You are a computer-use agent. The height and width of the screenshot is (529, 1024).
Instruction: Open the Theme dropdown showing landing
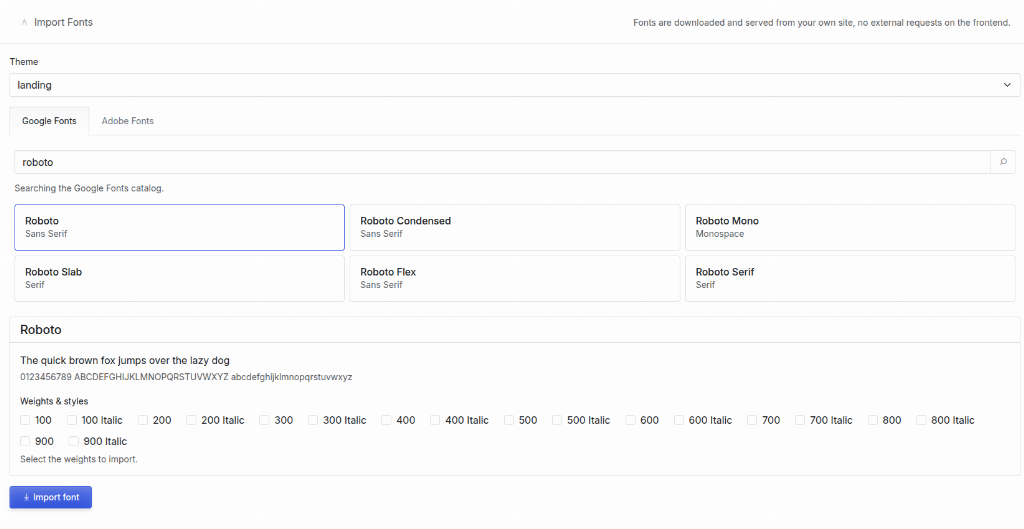tap(515, 85)
